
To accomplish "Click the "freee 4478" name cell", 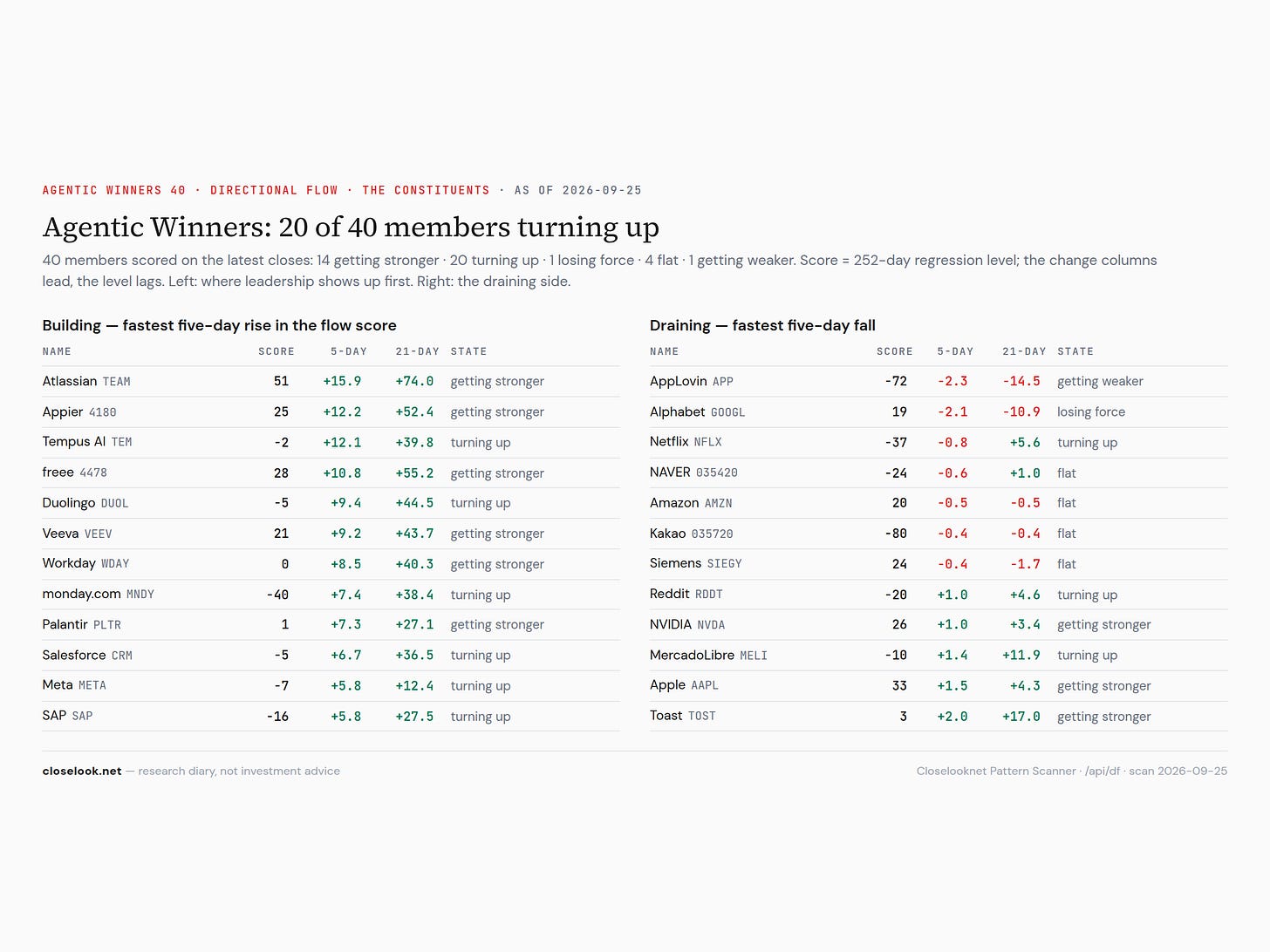I will pos(75,473).
